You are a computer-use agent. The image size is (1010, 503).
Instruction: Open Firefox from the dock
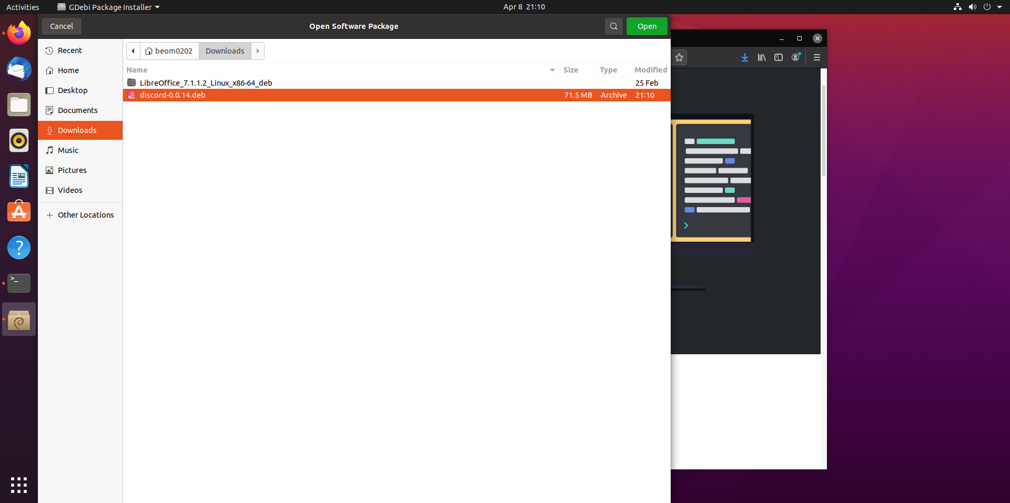19,33
